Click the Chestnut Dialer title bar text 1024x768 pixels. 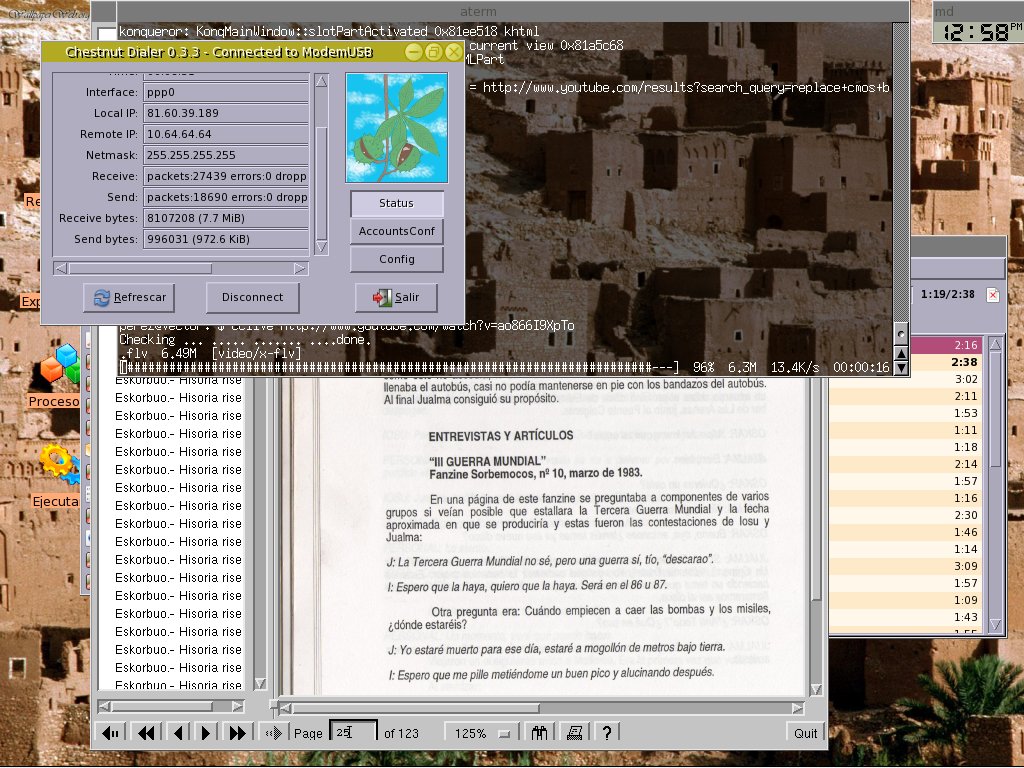click(x=219, y=52)
